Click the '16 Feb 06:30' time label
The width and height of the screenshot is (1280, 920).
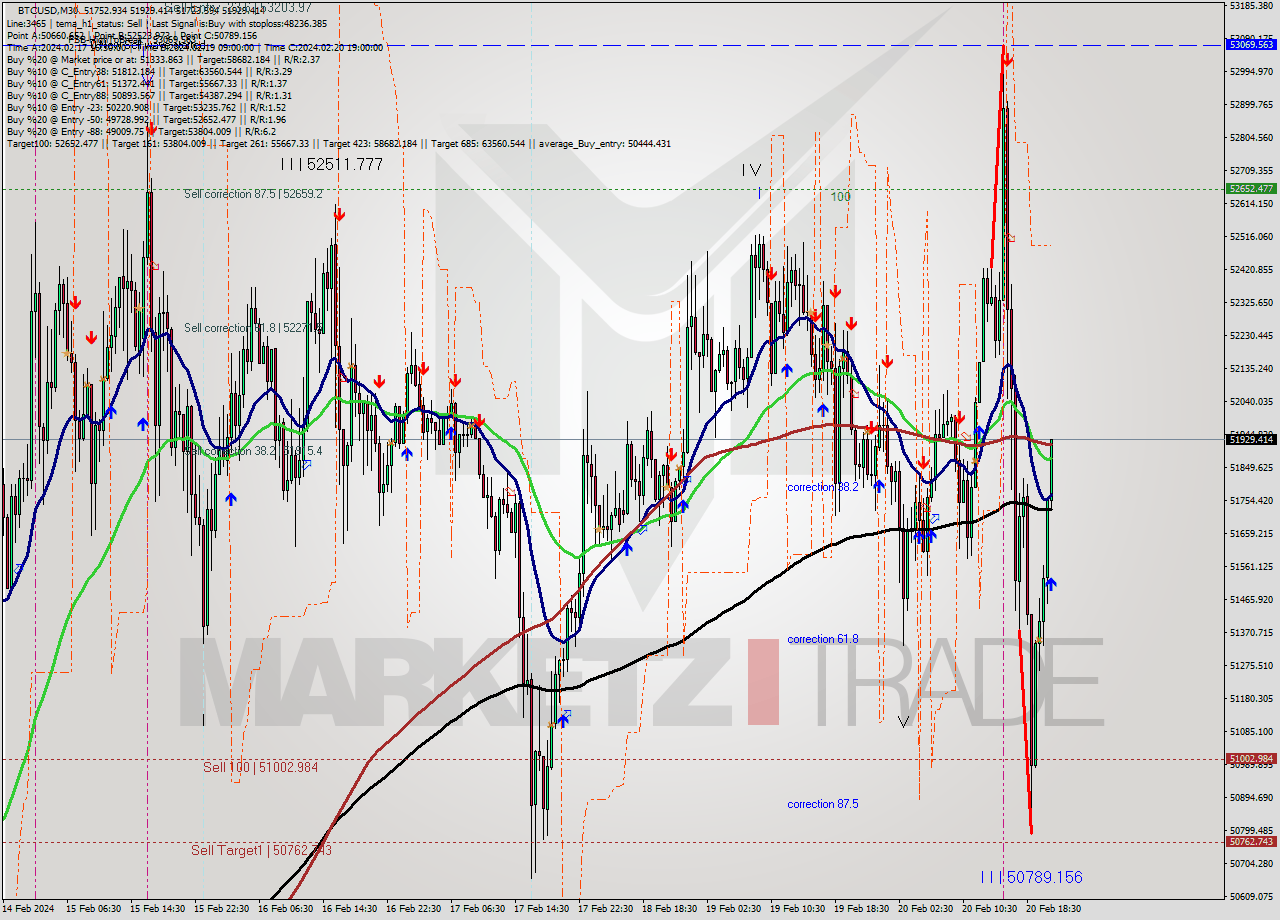(285, 909)
